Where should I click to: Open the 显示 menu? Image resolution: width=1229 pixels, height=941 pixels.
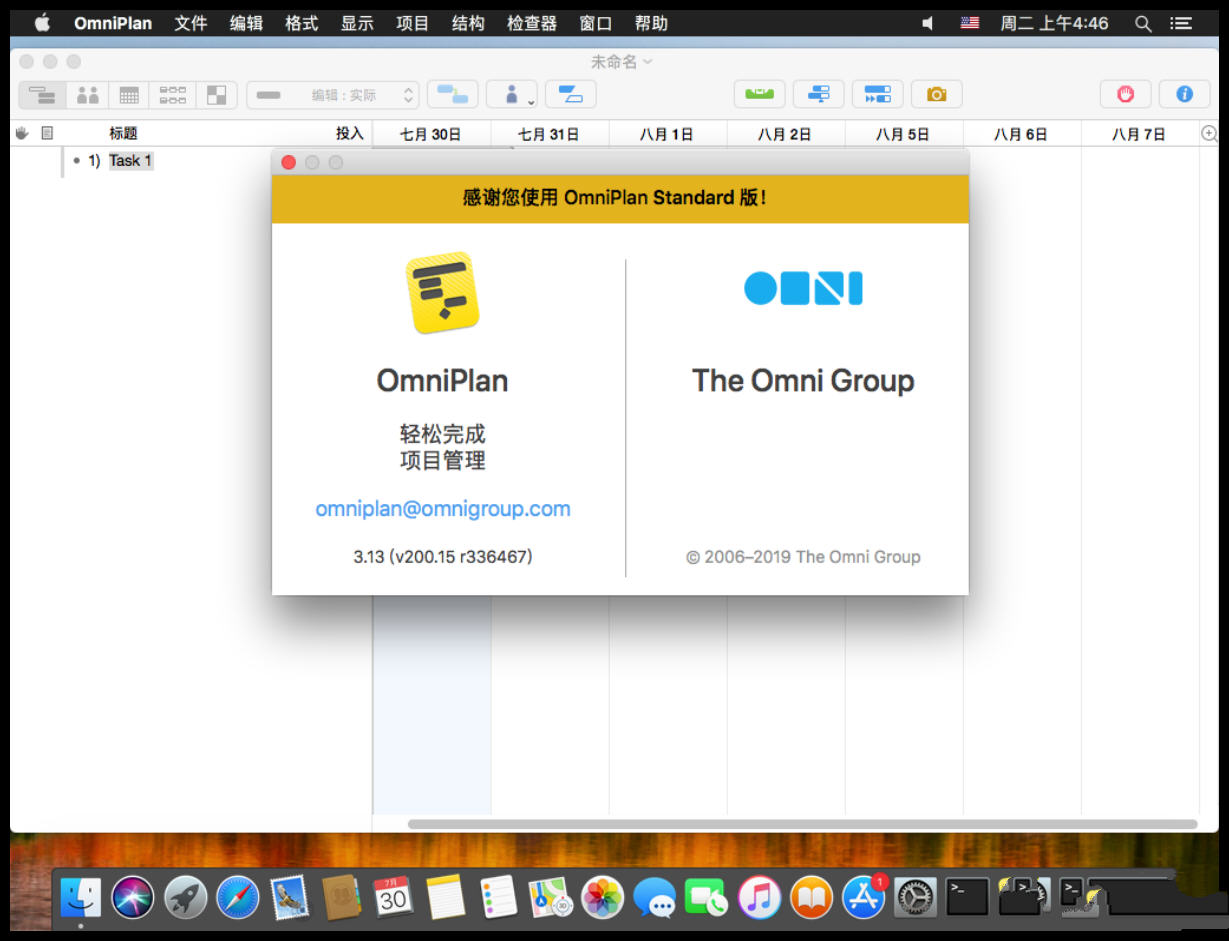[357, 23]
